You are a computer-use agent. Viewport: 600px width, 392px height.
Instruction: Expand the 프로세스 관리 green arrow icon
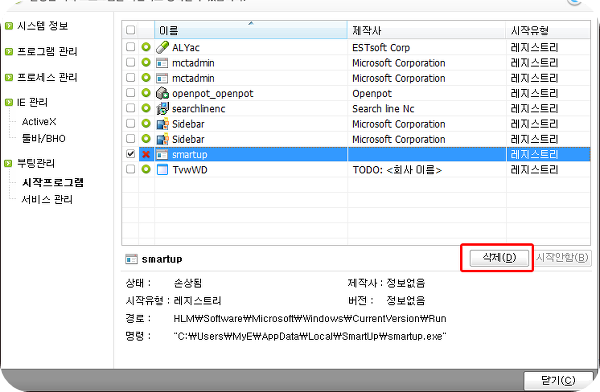click(9, 78)
